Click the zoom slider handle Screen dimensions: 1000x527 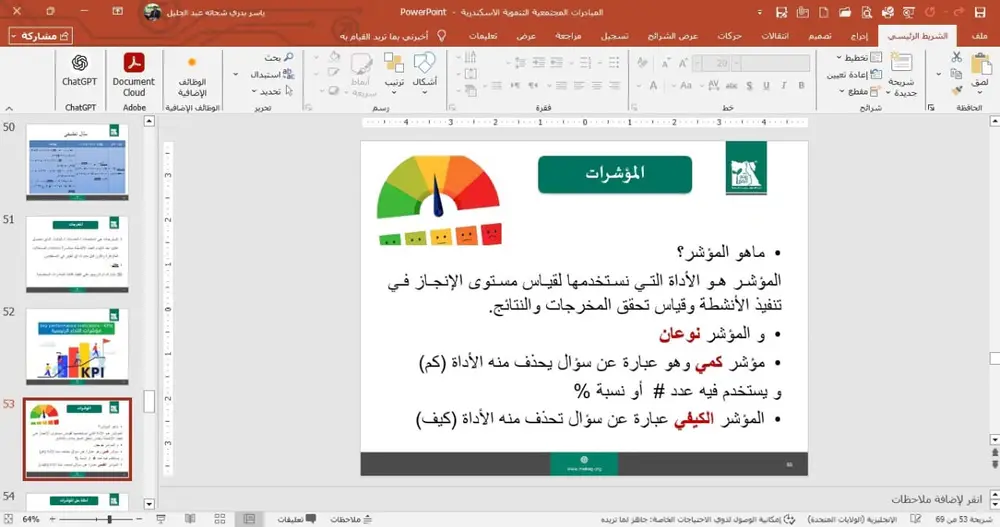tap(110, 519)
